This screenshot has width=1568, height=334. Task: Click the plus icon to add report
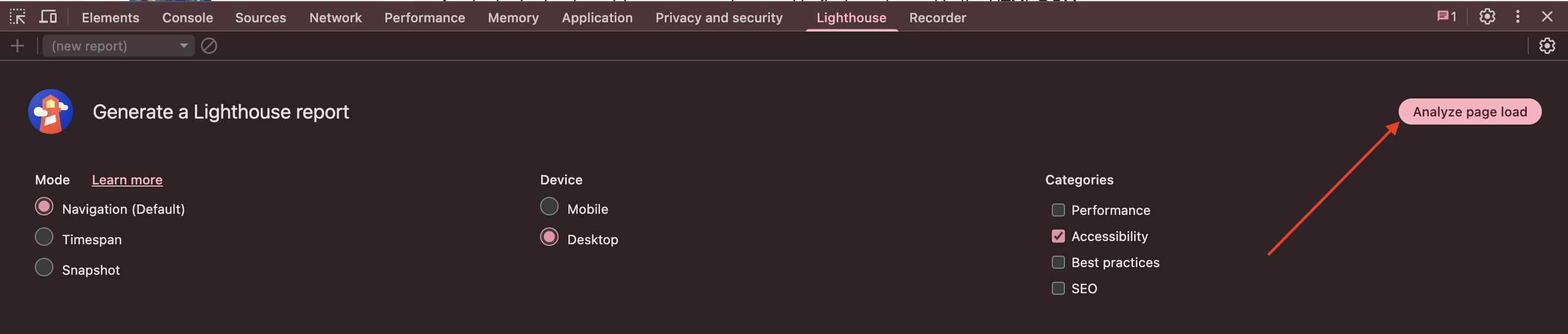[x=17, y=46]
